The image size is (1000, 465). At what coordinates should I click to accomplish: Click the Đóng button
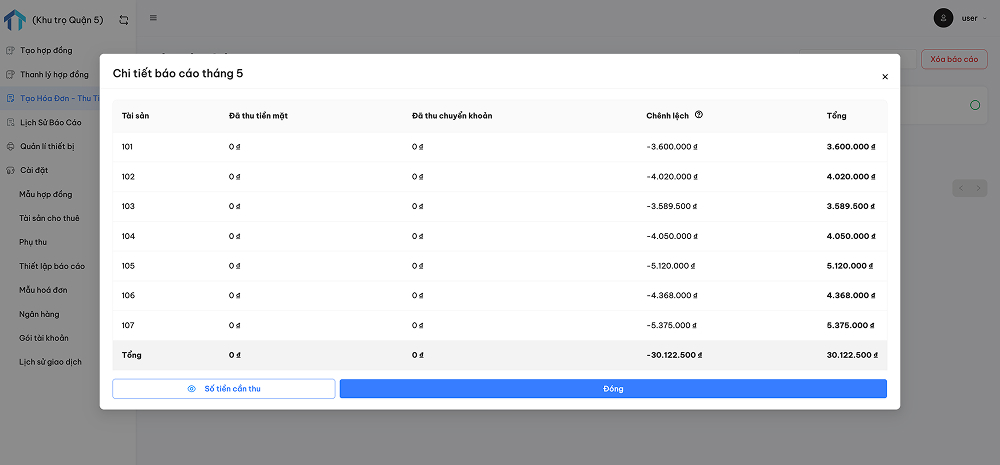pos(613,388)
